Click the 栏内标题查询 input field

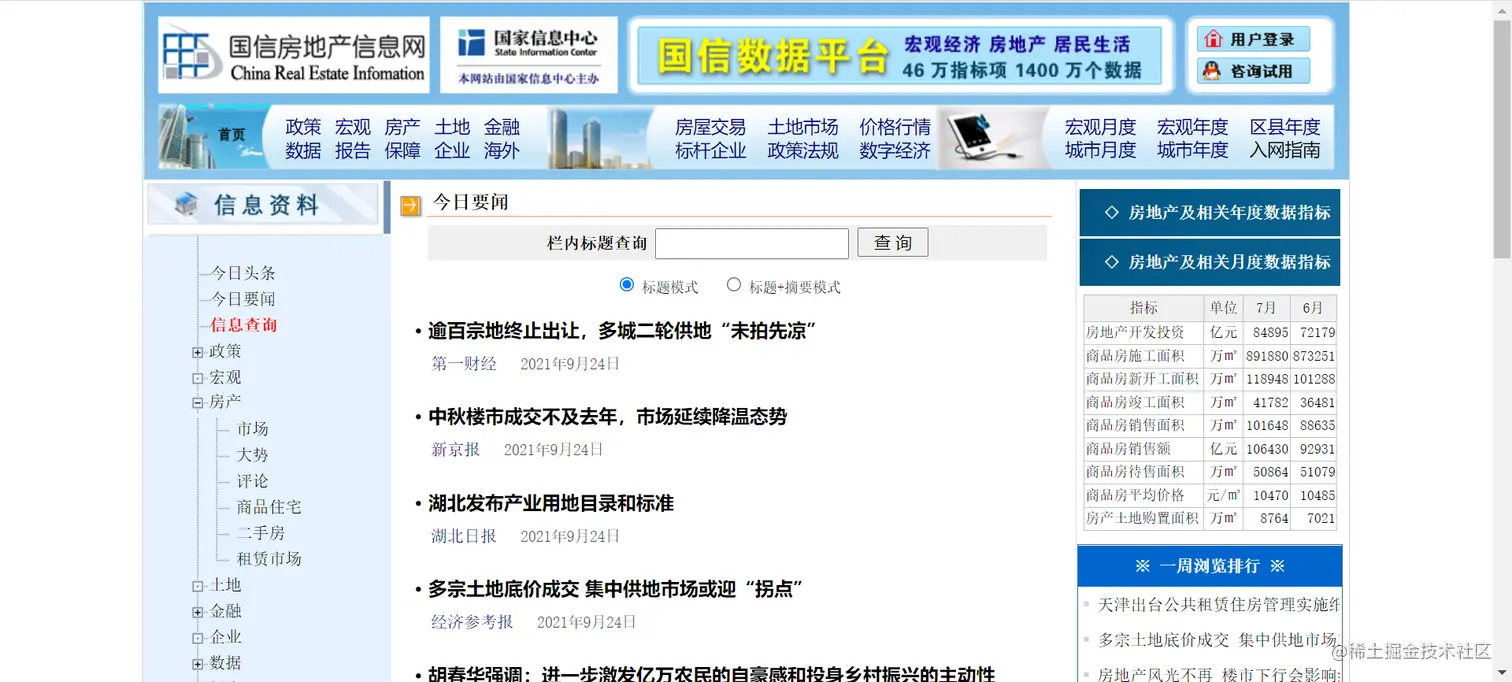tap(751, 242)
